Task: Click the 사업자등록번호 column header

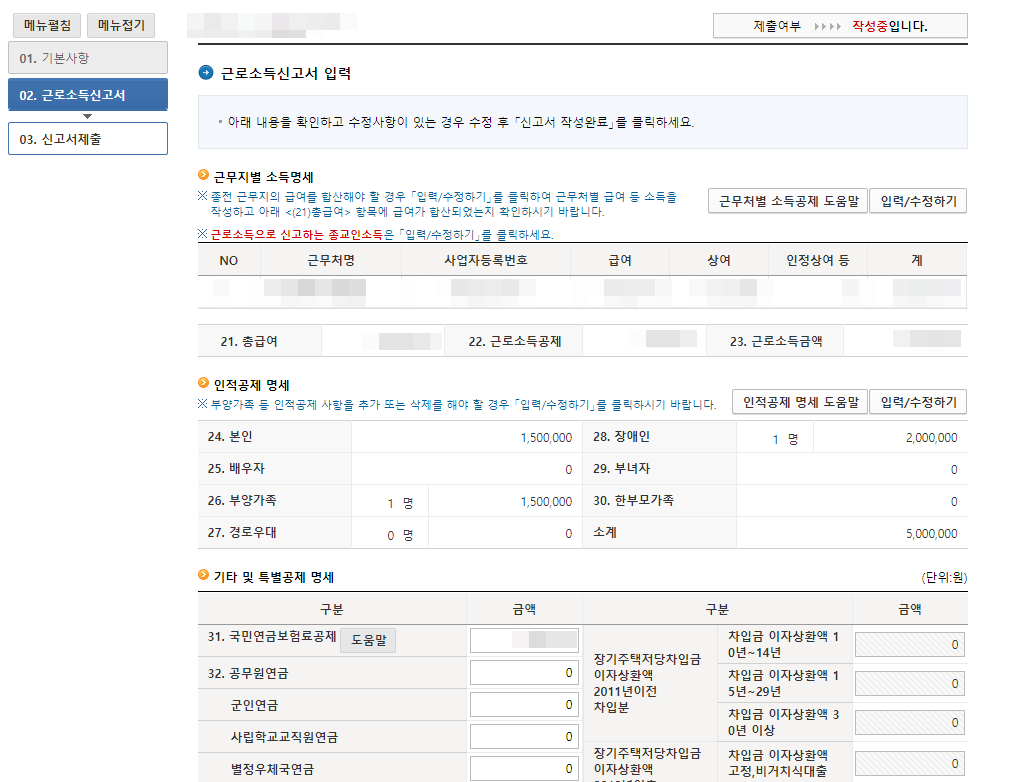Action: pyautogui.click(x=486, y=260)
